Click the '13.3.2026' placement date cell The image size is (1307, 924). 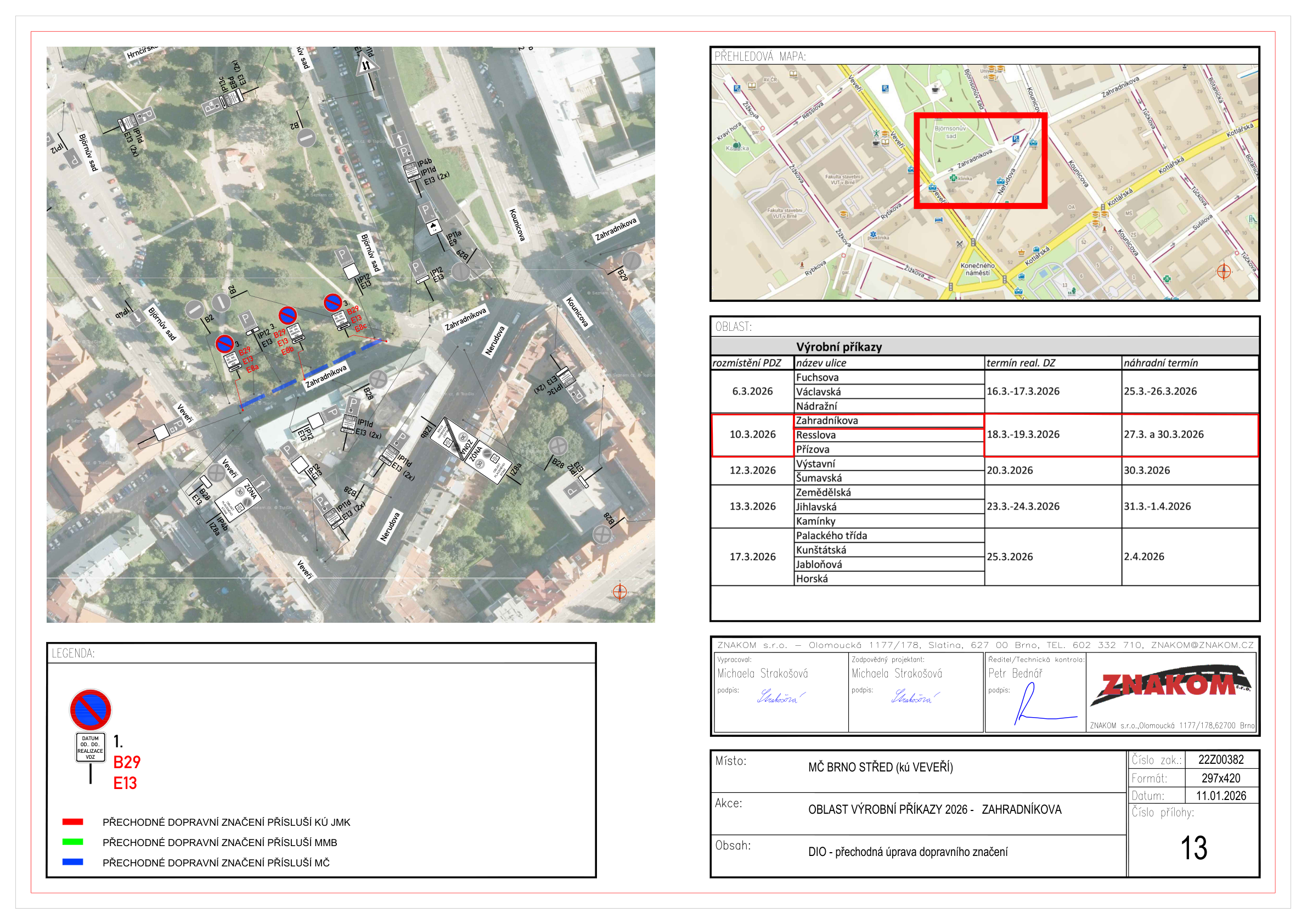753,506
